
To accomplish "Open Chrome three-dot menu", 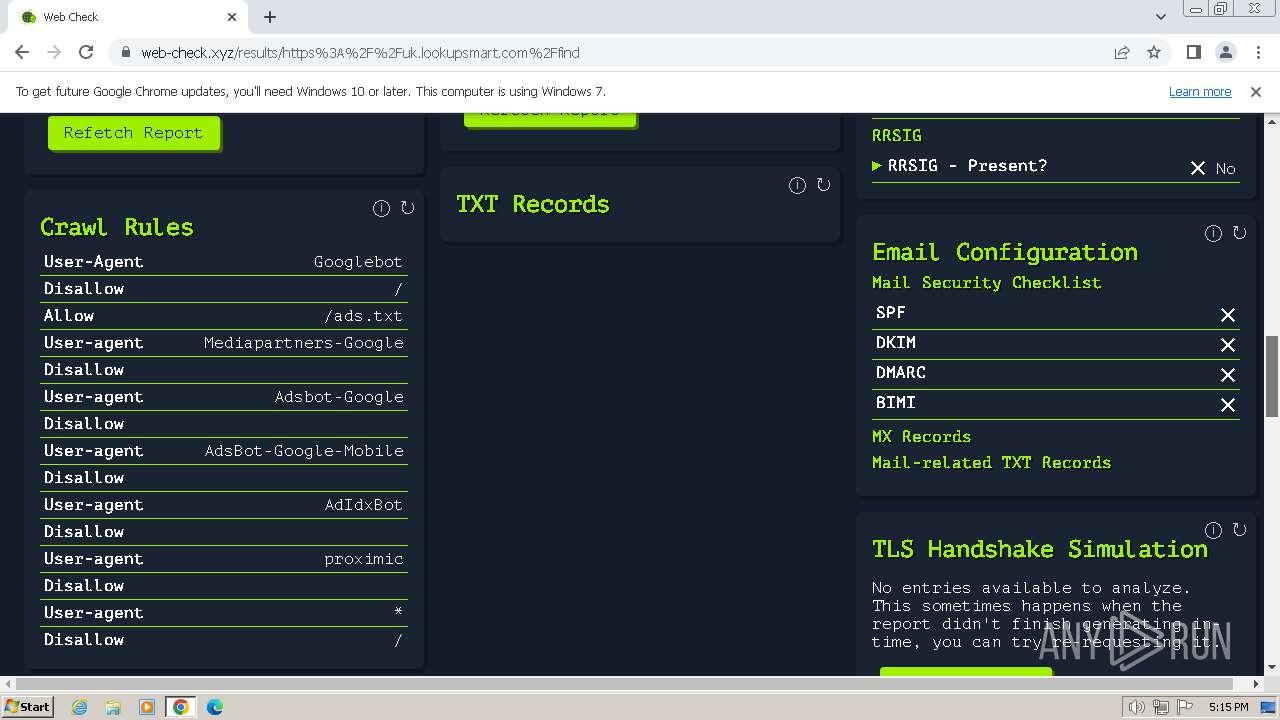I will 1257,52.
